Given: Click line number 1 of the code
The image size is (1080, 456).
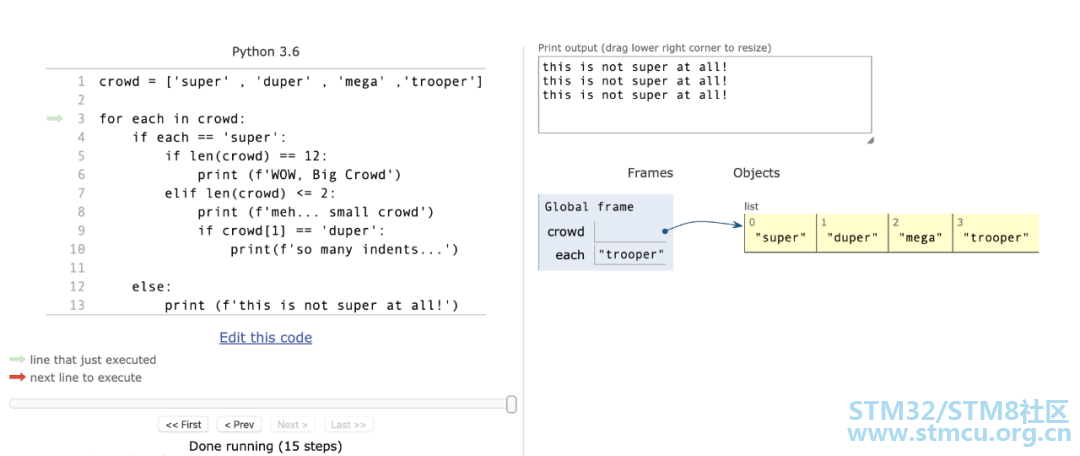Looking at the screenshot, I should tap(81, 82).
